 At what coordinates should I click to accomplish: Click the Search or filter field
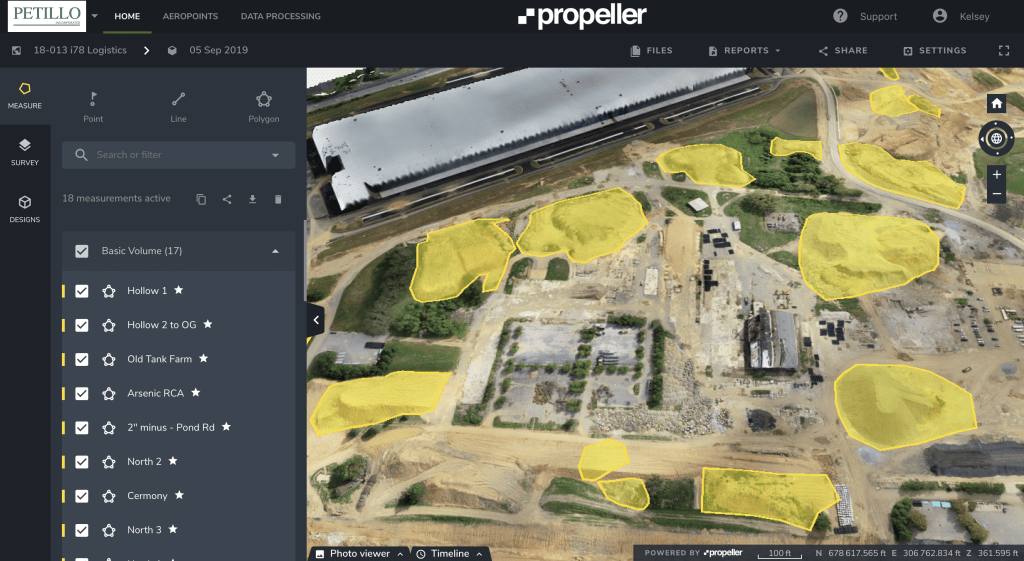[x=170, y=155]
